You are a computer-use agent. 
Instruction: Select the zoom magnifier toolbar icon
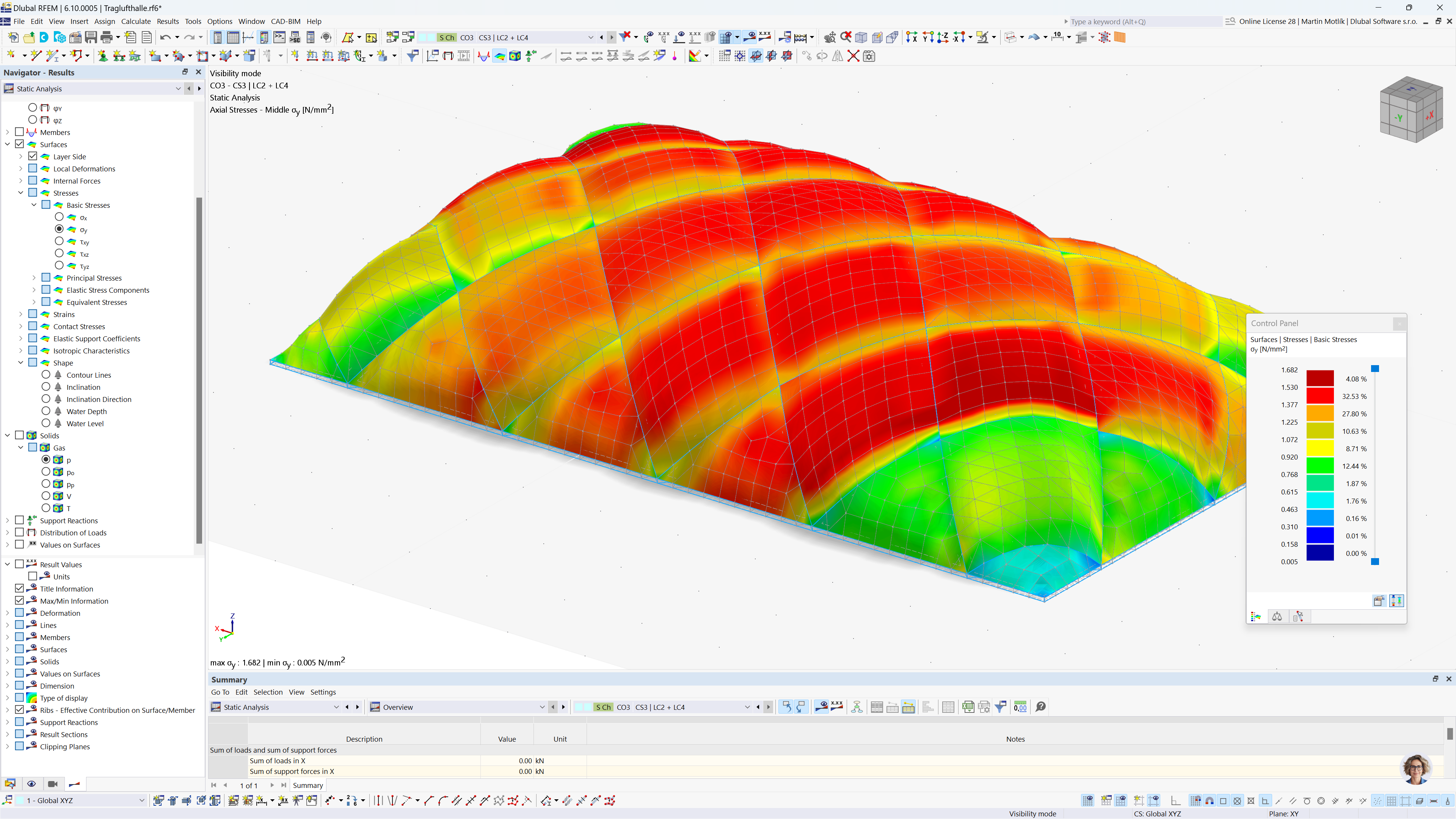[830, 37]
